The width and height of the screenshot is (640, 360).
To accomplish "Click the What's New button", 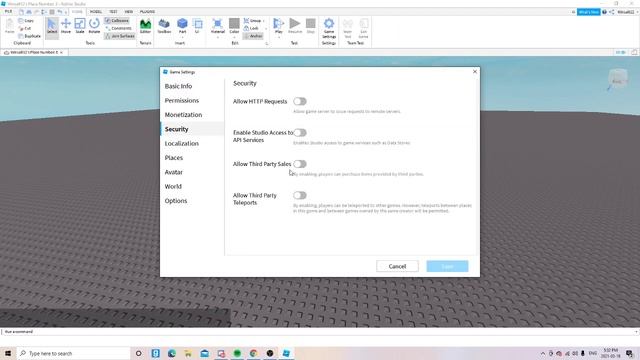I will click(588, 12).
